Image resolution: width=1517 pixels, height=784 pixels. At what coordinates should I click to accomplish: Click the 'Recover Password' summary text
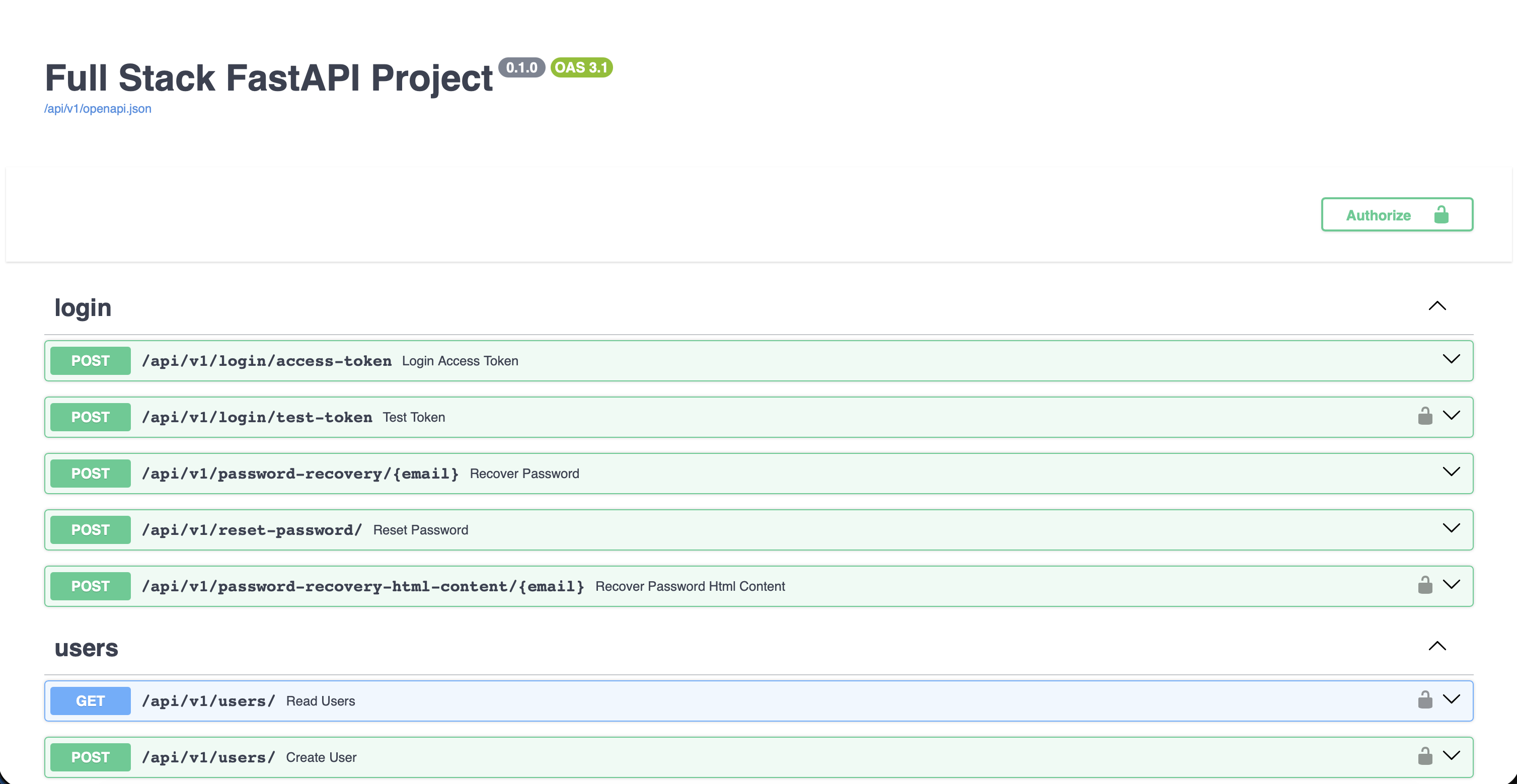click(x=524, y=475)
